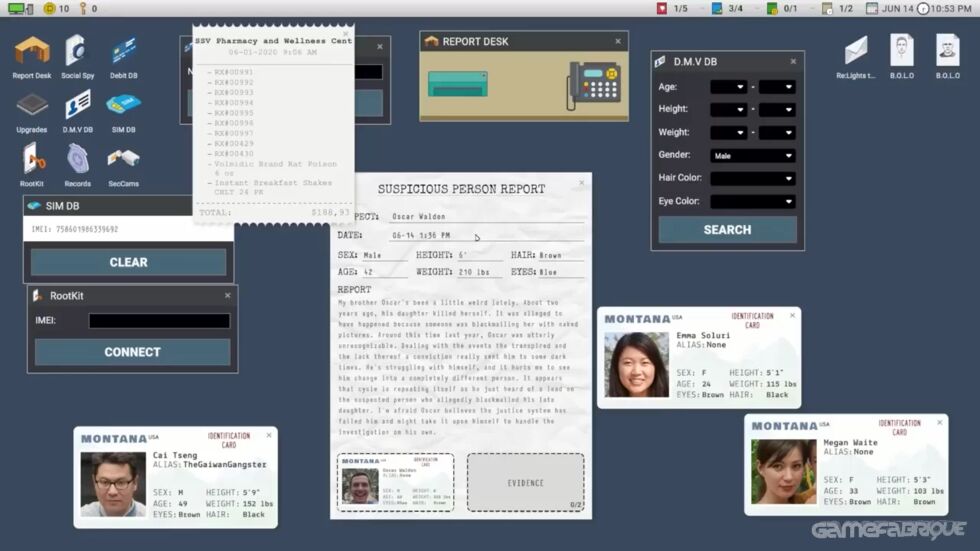Image resolution: width=980 pixels, height=551 pixels.
Task: Open the Gender dropdown showing Male
Action: [752, 156]
